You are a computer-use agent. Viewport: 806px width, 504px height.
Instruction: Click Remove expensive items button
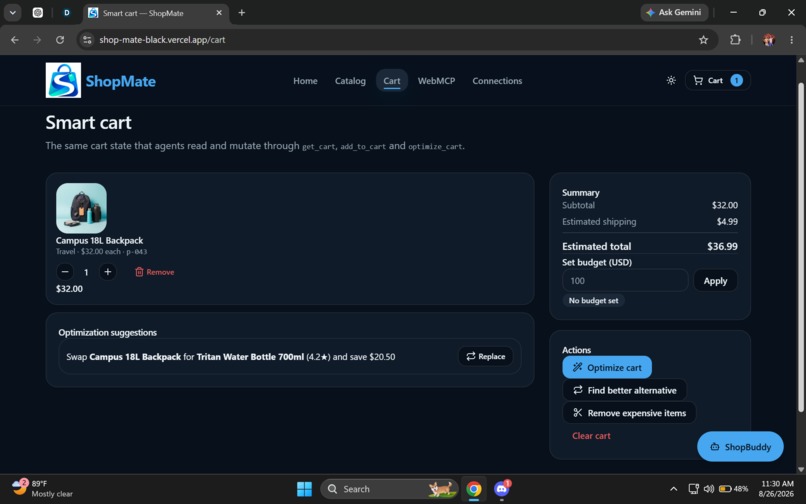(x=629, y=413)
